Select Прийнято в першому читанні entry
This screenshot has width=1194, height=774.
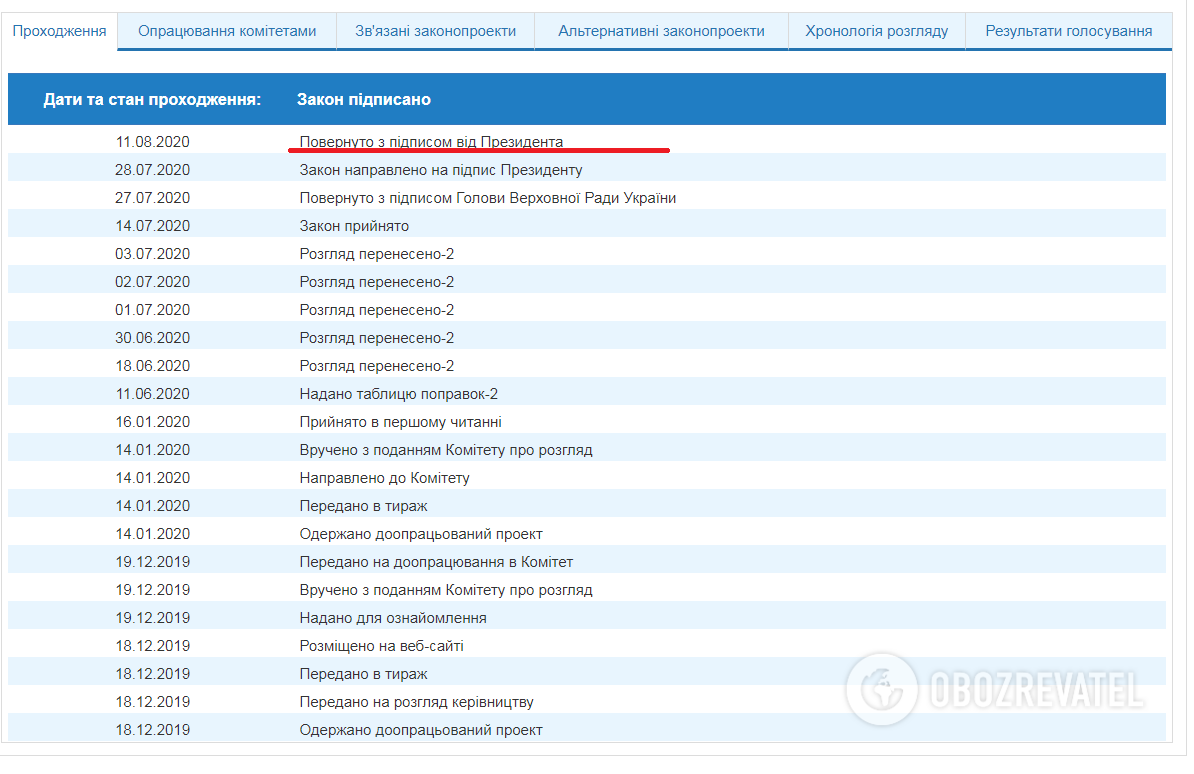pos(400,422)
